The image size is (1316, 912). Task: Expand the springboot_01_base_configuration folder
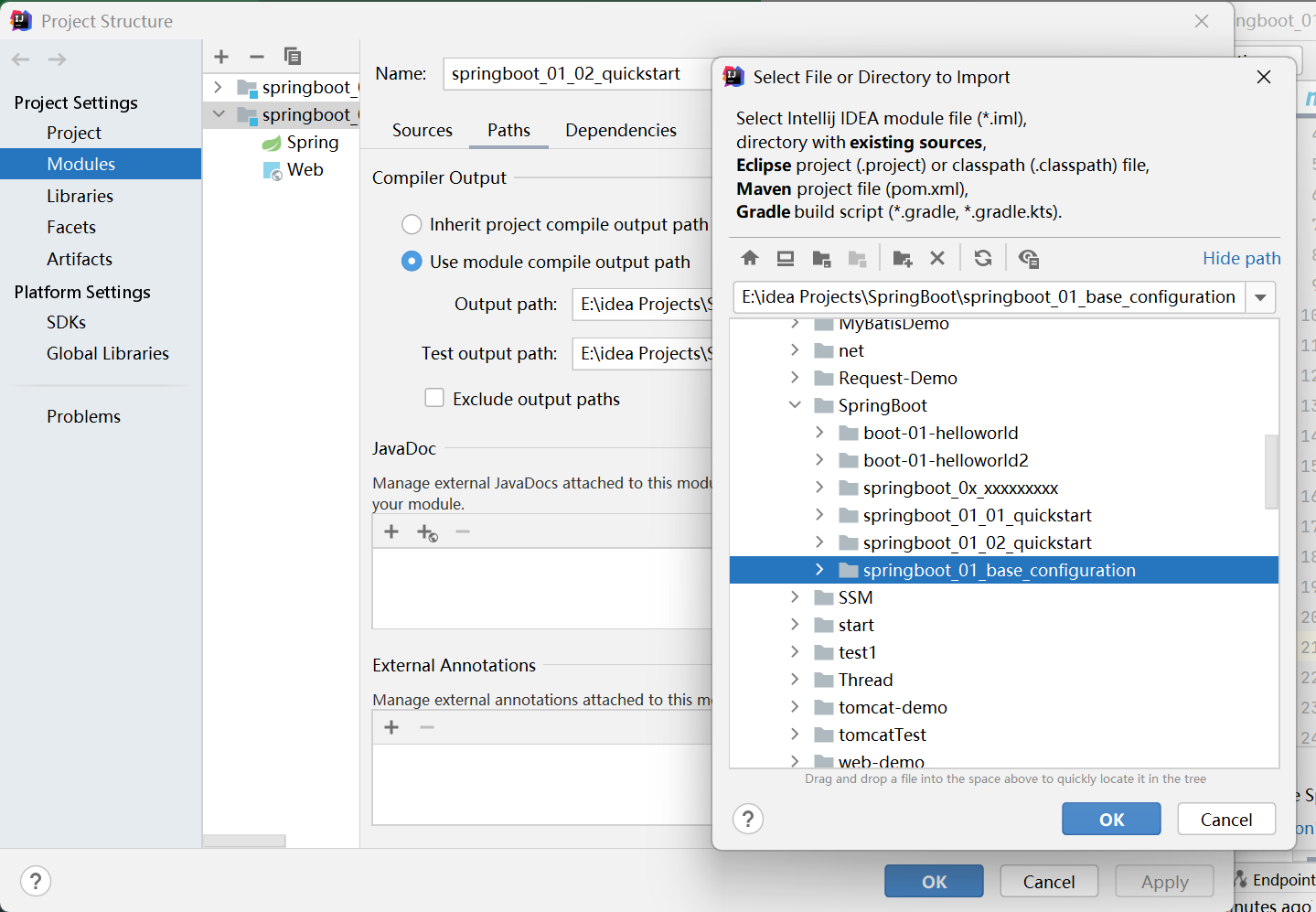[819, 570]
